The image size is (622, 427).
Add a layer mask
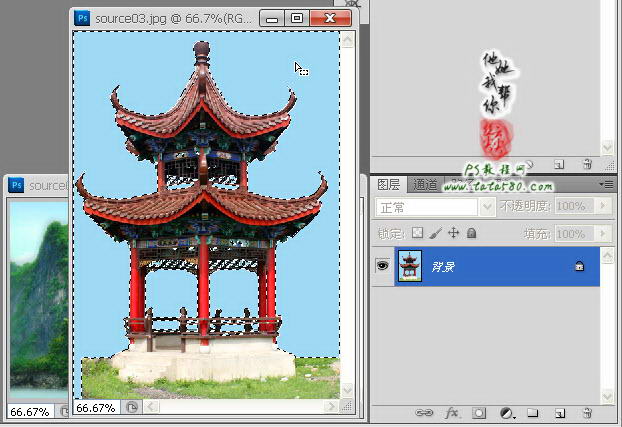click(479, 414)
